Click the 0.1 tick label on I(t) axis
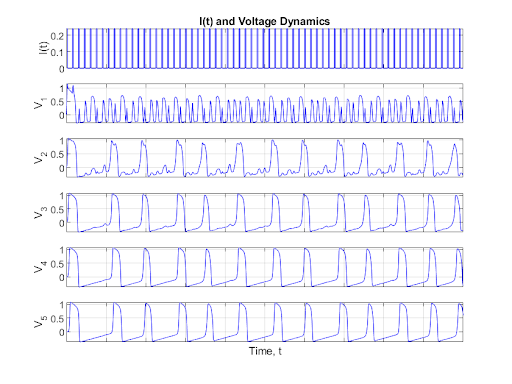 (x=57, y=52)
